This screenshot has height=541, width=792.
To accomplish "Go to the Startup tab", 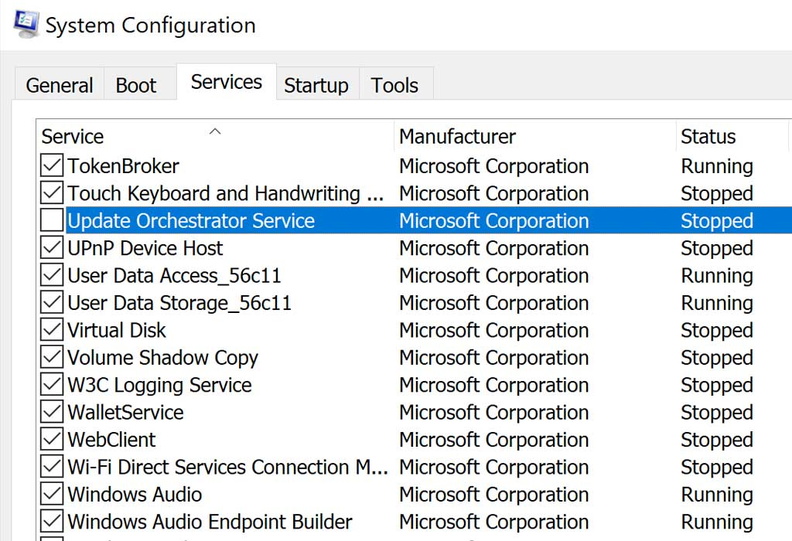I will (x=316, y=85).
